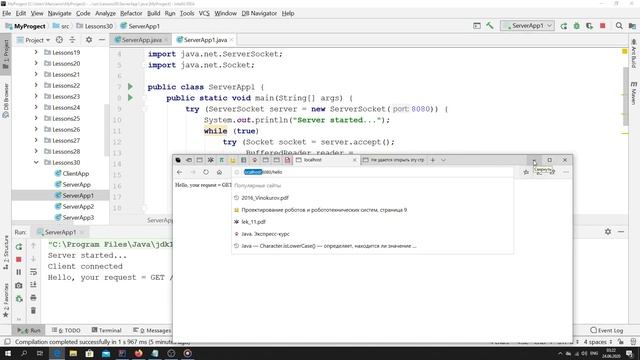Go to browser home page
This screenshot has height=360, width=640.
219,172
